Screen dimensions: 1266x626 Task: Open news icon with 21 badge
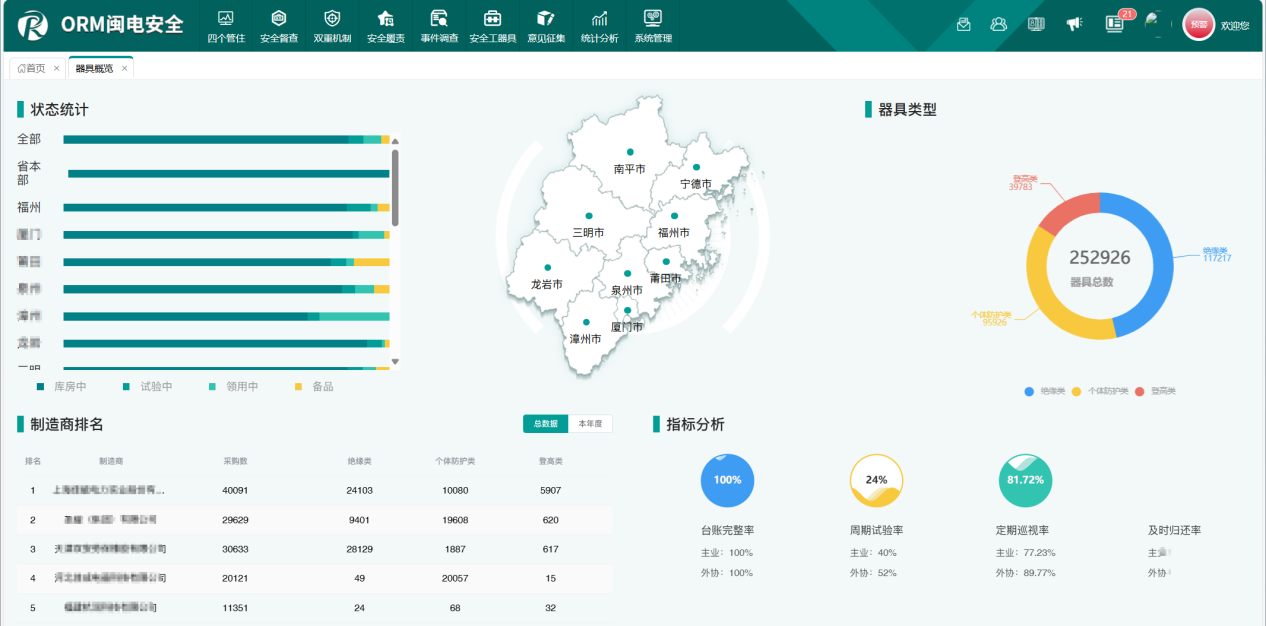pyautogui.click(x=1115, y=24)
